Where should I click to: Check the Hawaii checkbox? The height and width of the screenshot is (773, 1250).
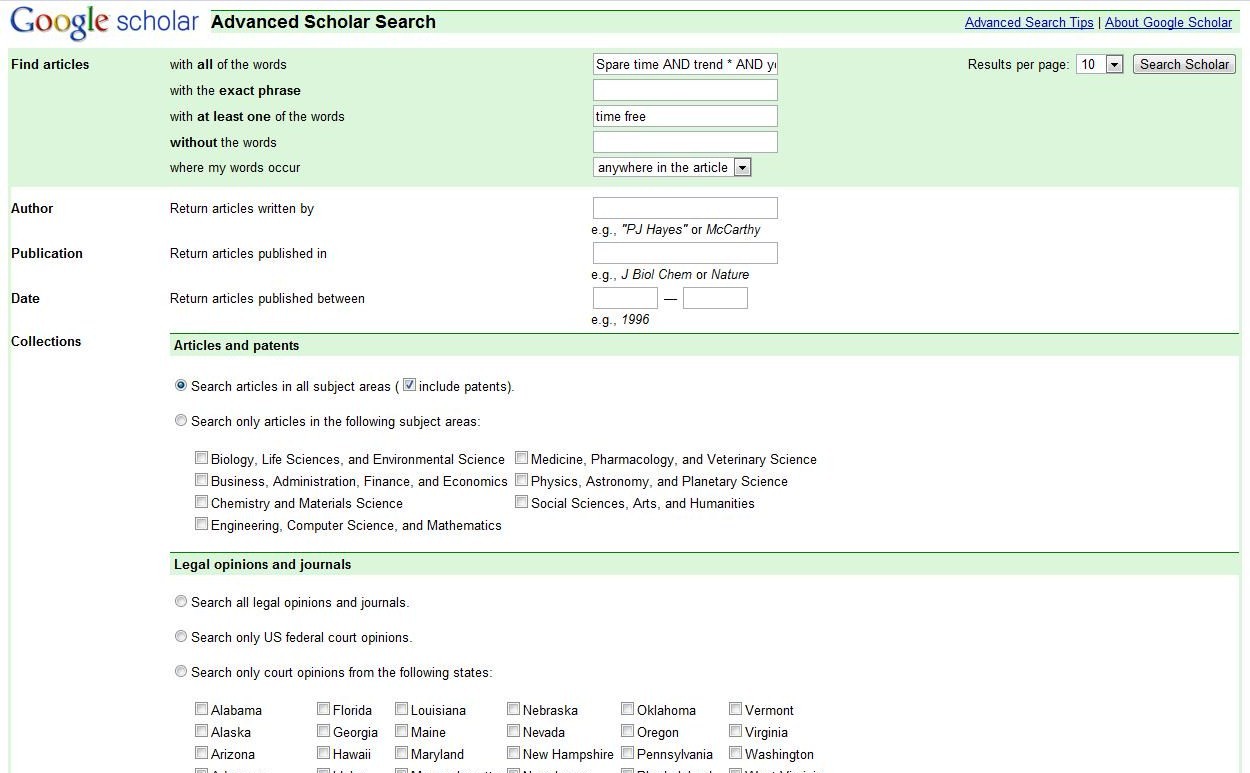(324, 753)
